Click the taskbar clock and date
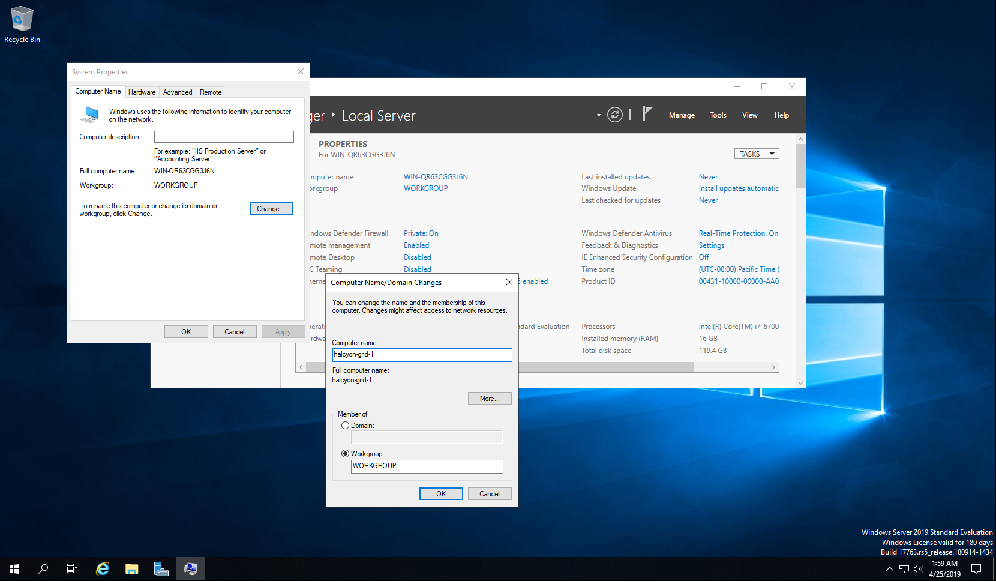 click(x=945, y=569)
